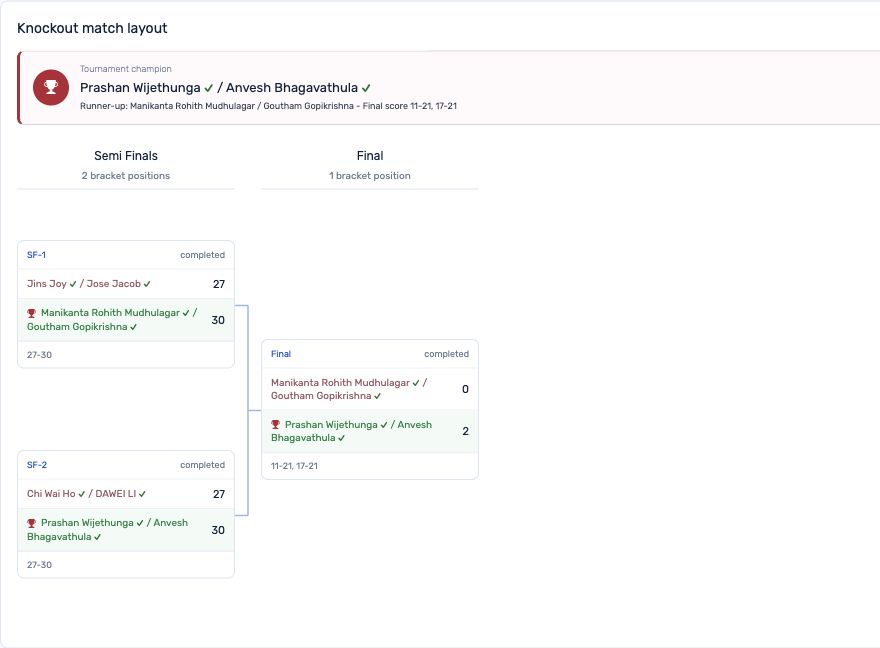Click score 2 in the Final card
Screen dimensions: 880x648
[x=465, y=431]
